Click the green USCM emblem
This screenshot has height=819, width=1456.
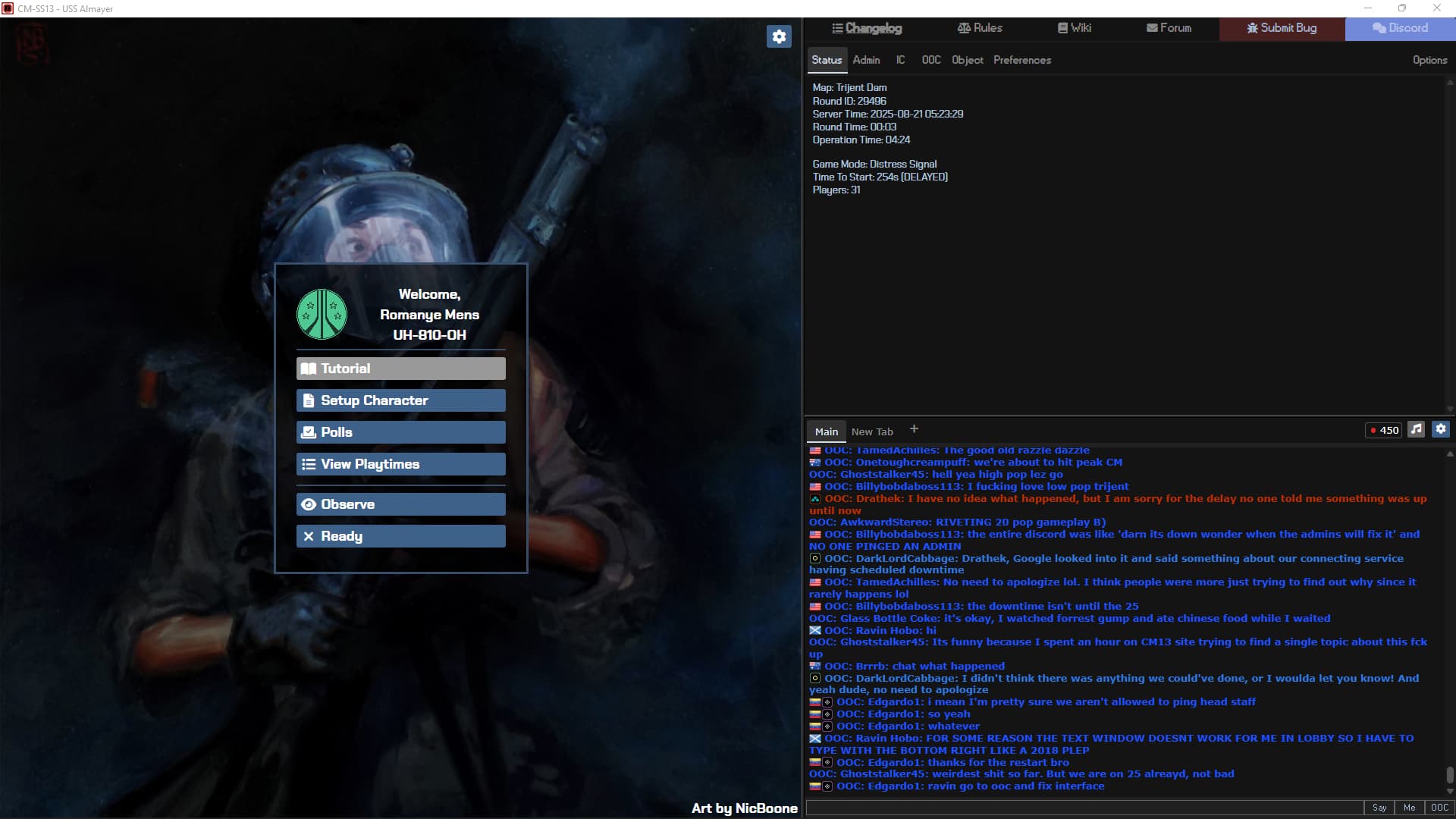[x=322, y=314]
